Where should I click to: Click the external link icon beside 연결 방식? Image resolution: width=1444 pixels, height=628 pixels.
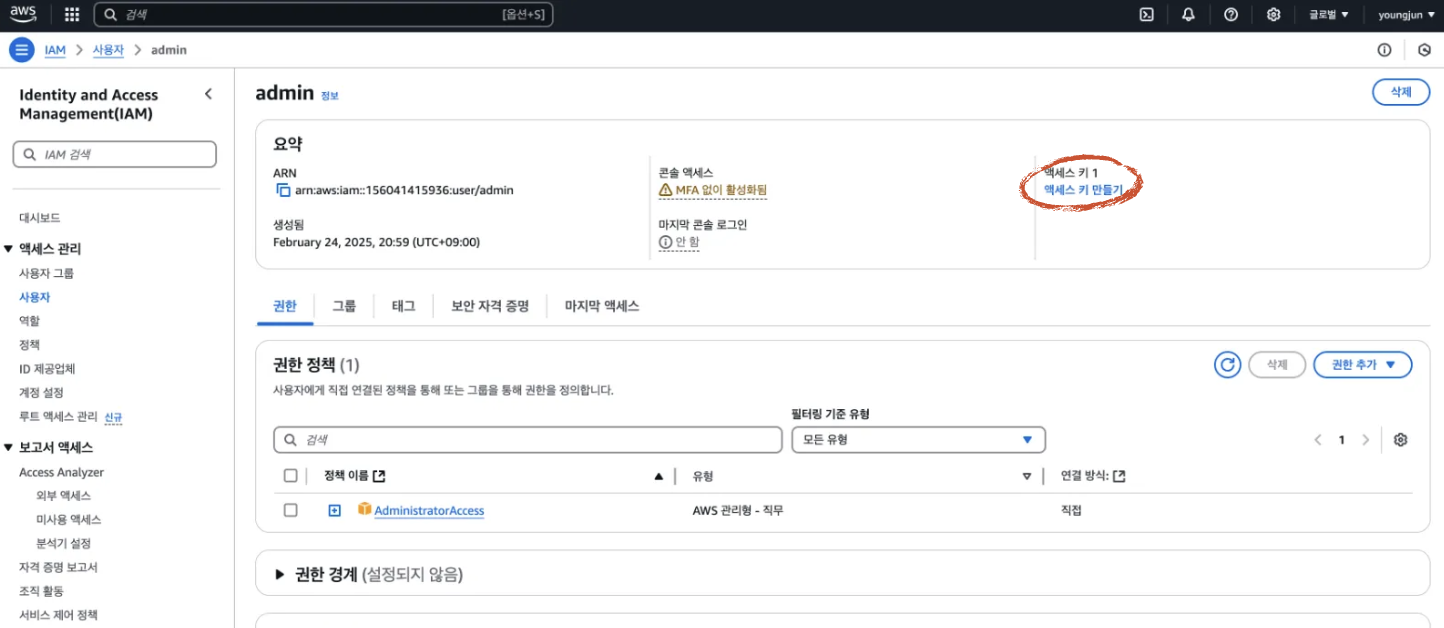click(x=1119, y=476)
